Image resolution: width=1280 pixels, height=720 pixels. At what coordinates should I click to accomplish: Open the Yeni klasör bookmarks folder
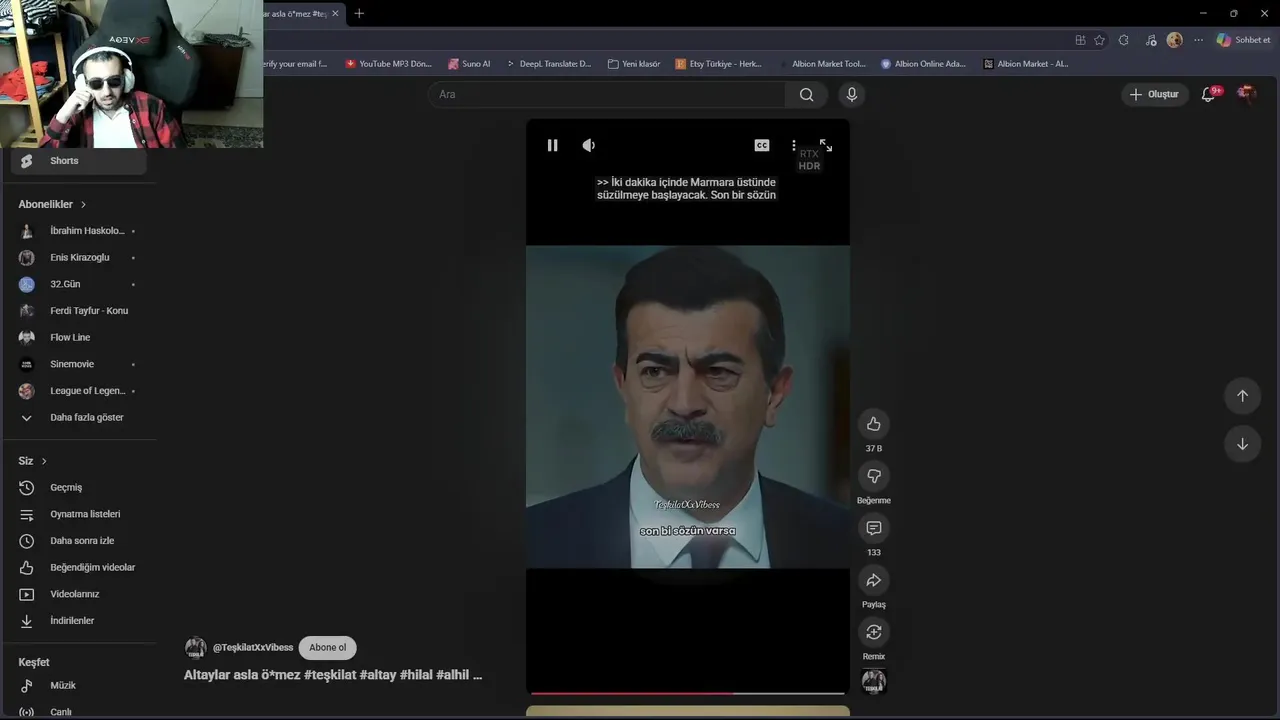pos(634,64)
